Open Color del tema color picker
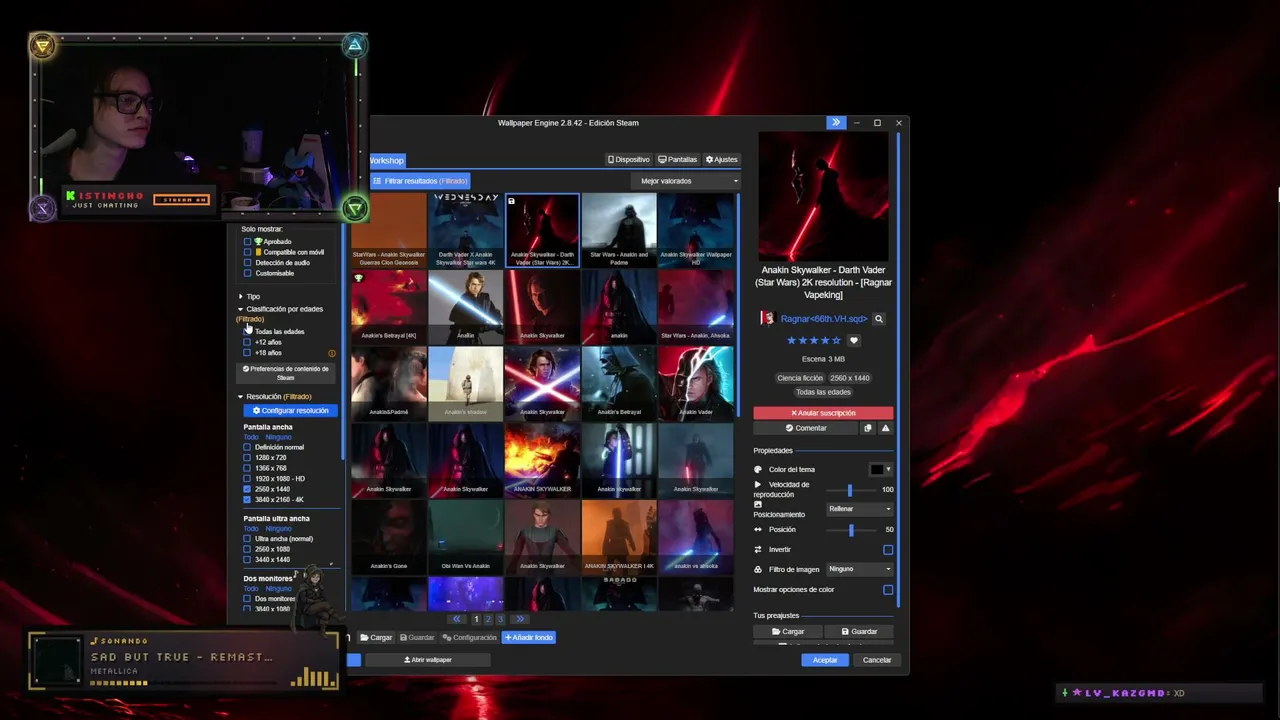The width and height of the screenshot is (1280, 720). 880,470
